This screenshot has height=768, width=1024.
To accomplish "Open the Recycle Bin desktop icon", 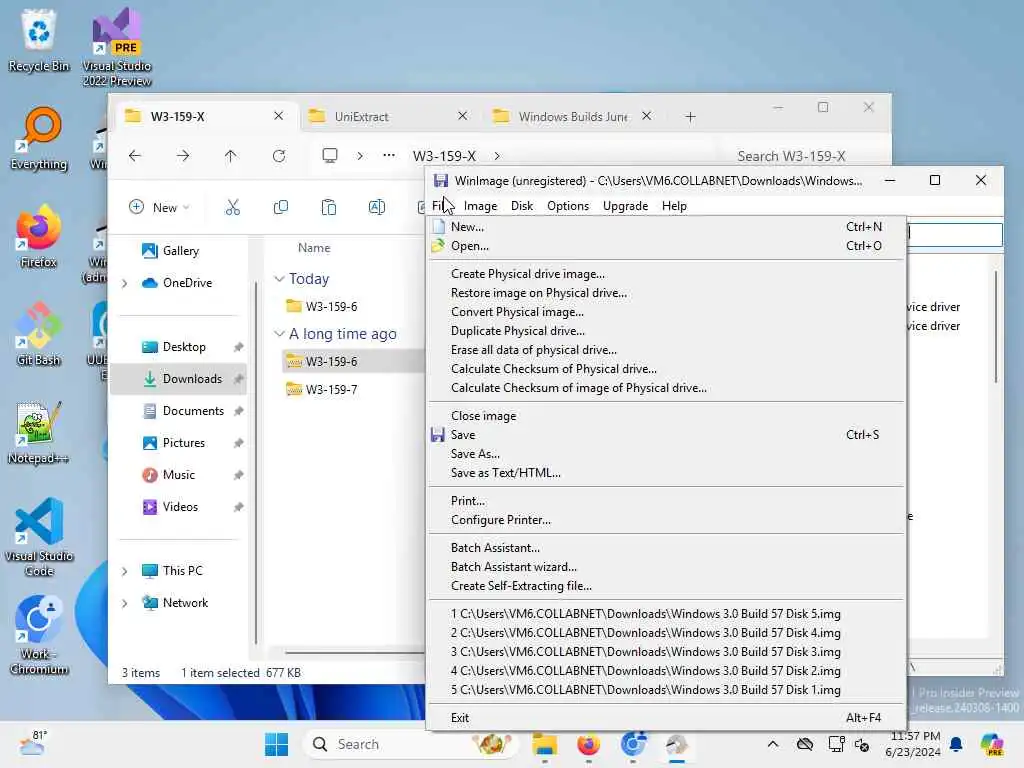I will (39, 39).
